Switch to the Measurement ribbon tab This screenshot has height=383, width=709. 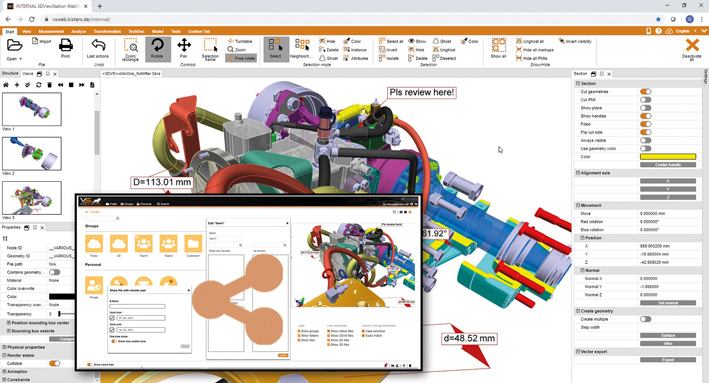click(x=51, y=31)
